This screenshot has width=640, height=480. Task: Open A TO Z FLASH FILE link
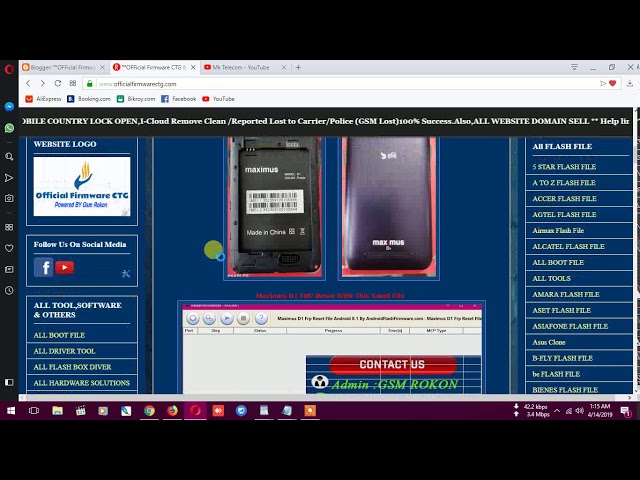[x=564, y=182]
